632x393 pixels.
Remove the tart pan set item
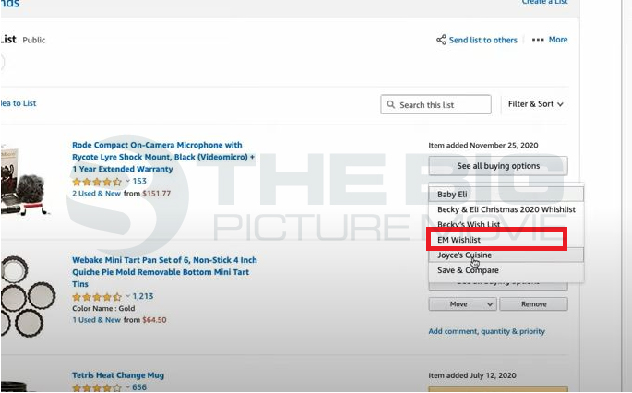(x=533, y=304)
